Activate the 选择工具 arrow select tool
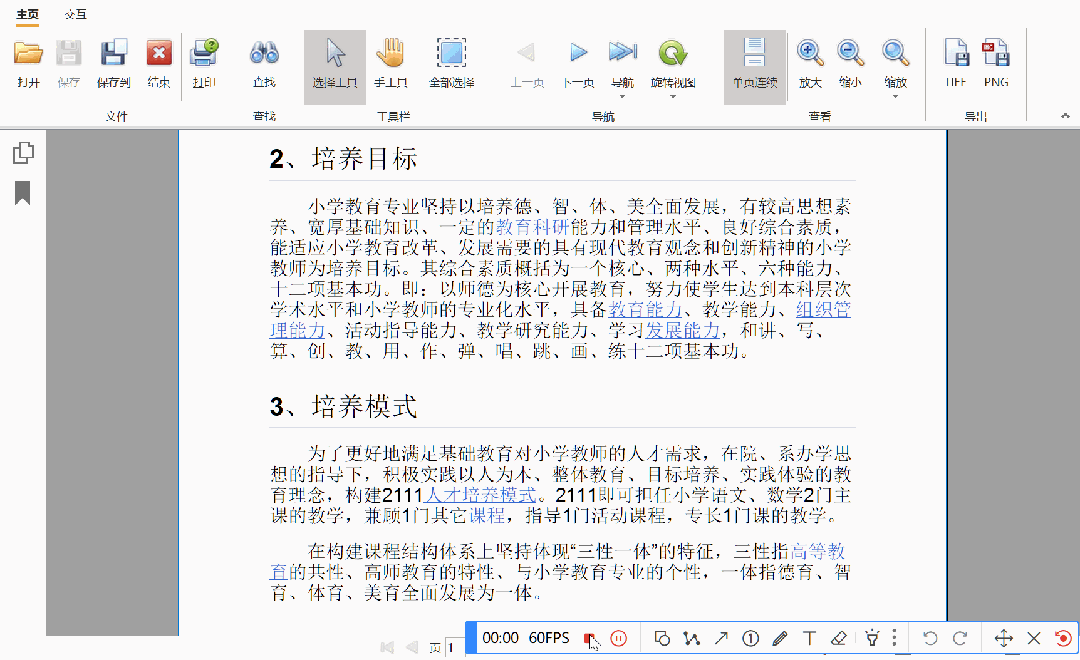Viewport: 1080px width, 660px height. coord(335,67)
